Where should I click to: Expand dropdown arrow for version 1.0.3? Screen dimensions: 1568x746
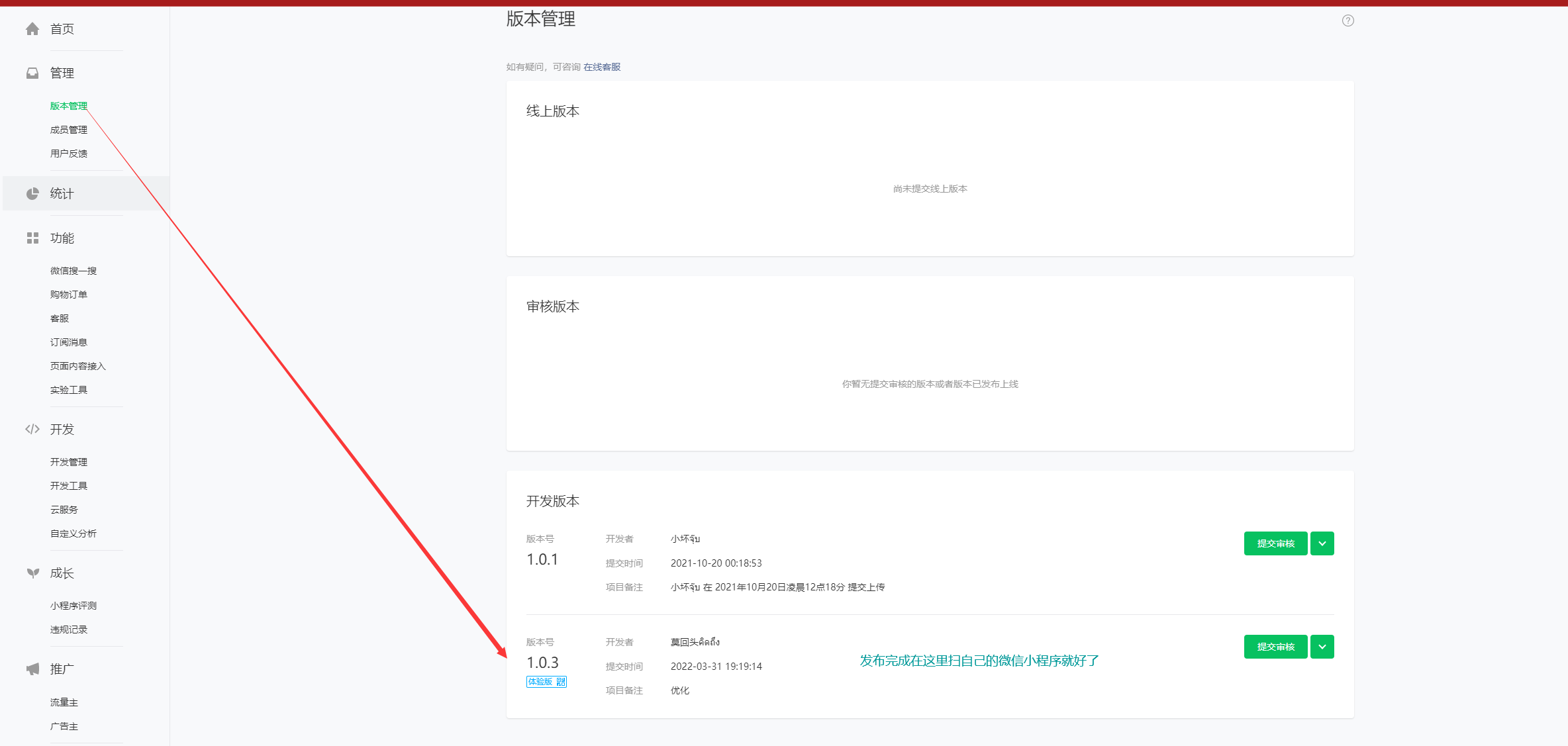pyautogui.click(x=1322, y=647)
